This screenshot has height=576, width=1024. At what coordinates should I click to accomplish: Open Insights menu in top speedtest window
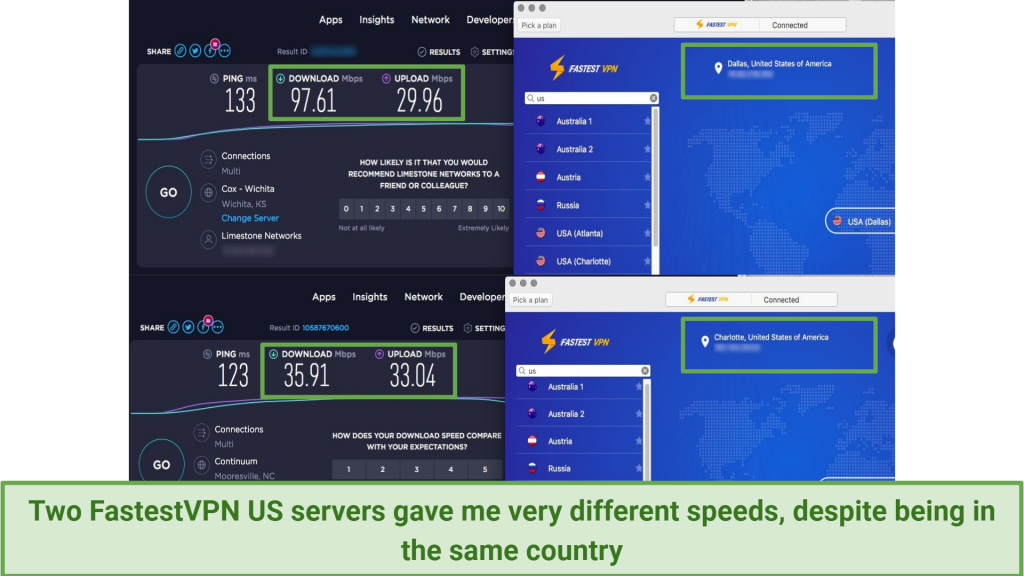coord(377,20)
